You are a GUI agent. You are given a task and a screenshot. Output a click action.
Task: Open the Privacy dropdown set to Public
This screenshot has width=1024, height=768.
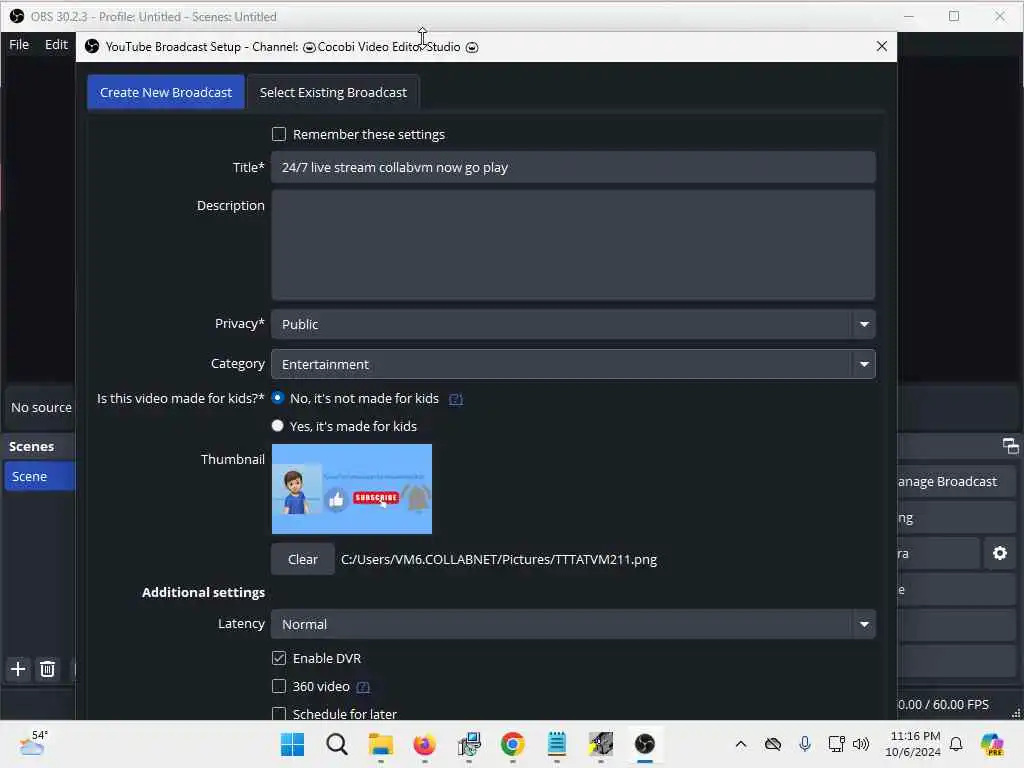coord(573,324)
